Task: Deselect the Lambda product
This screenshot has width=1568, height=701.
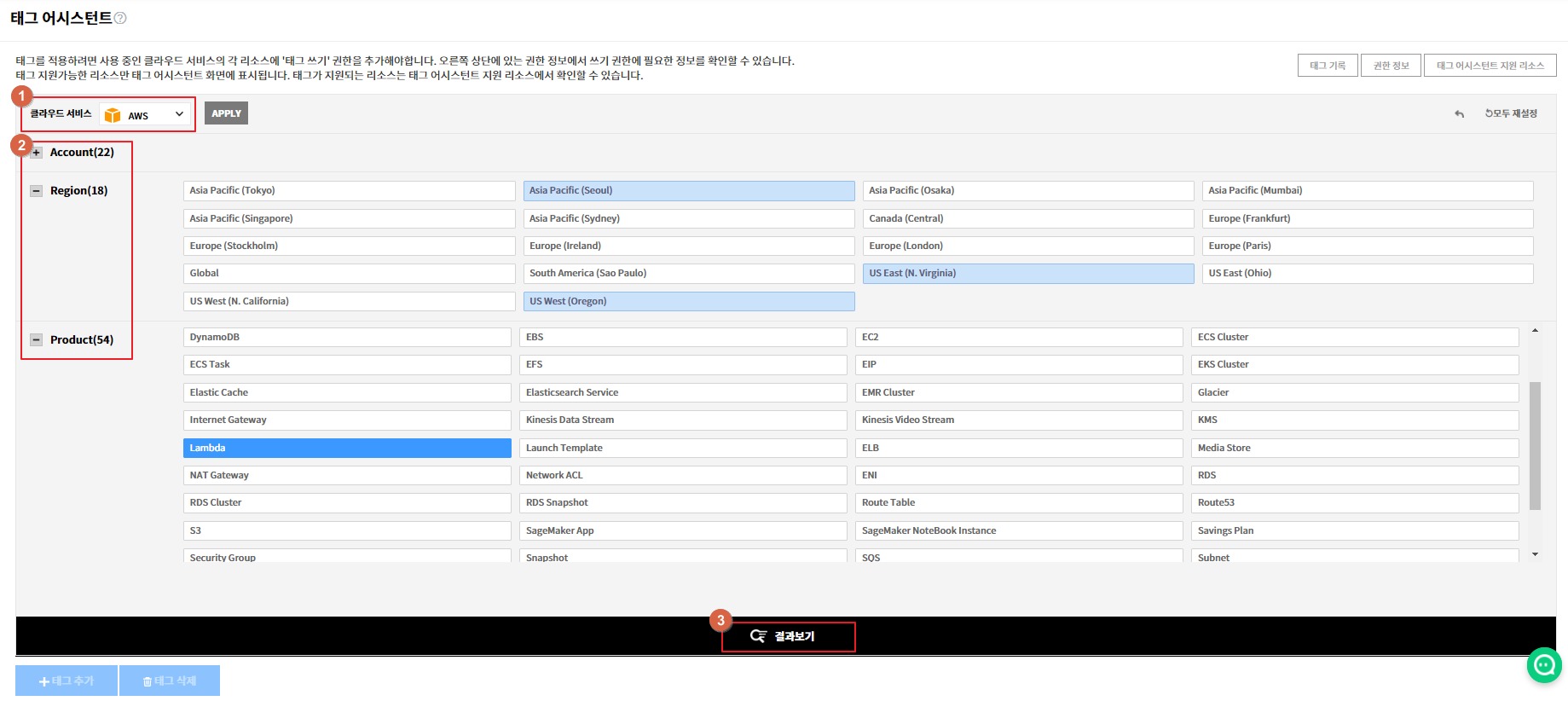Action: point(346,448)
